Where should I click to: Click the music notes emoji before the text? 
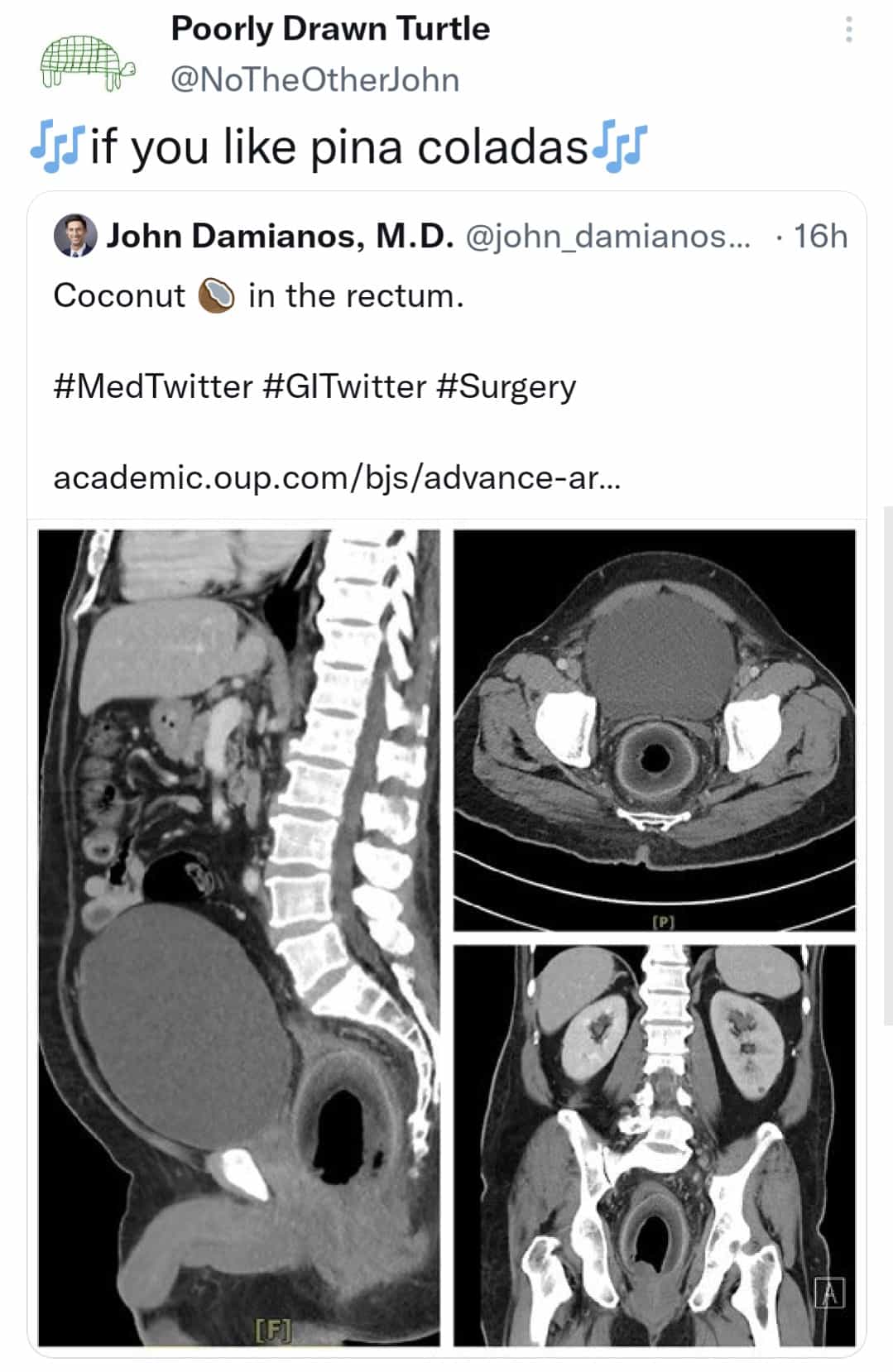(x=56, y=147)
